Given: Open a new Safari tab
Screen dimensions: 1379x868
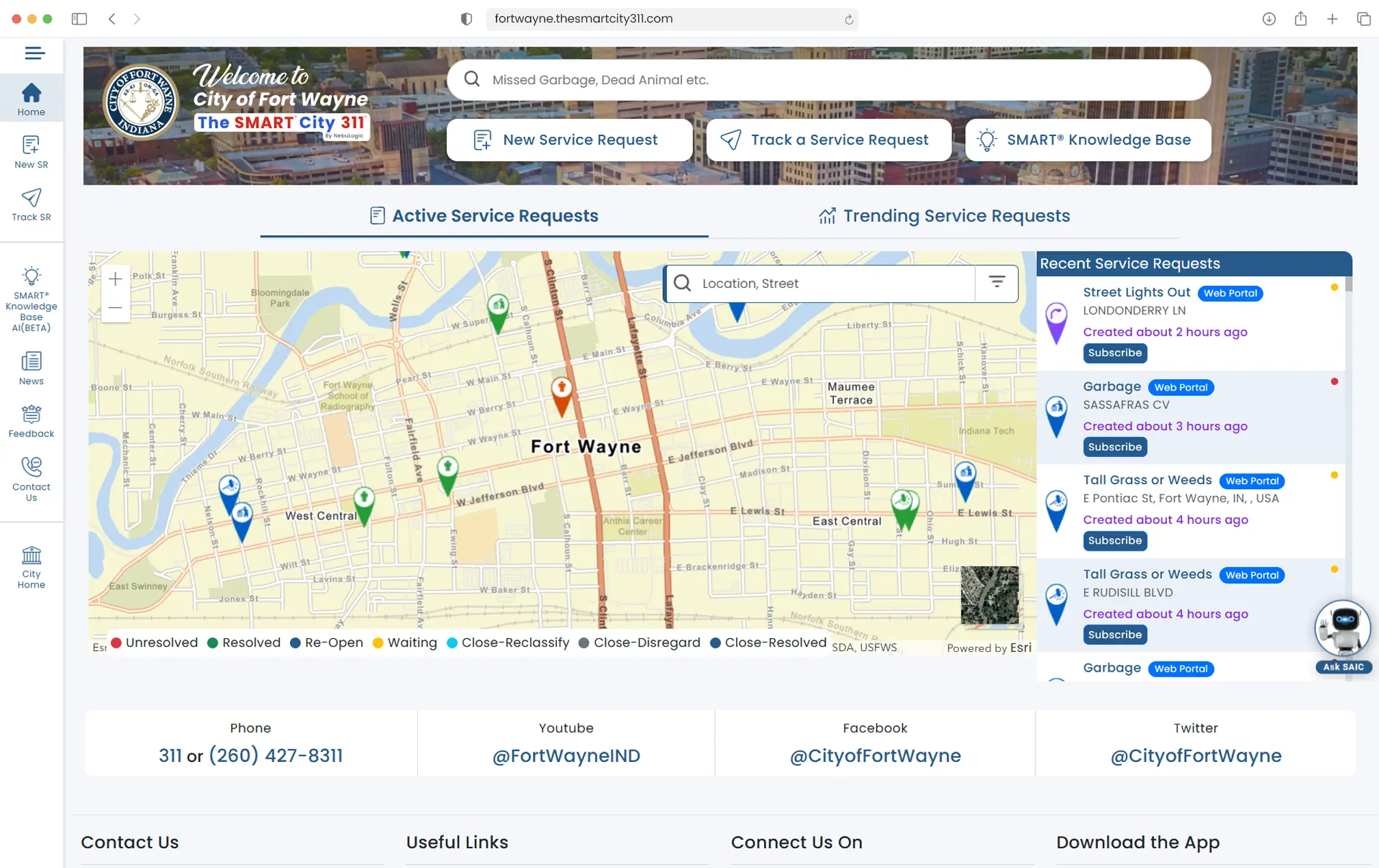Looking at the screenshot, I should point(1332,18).
